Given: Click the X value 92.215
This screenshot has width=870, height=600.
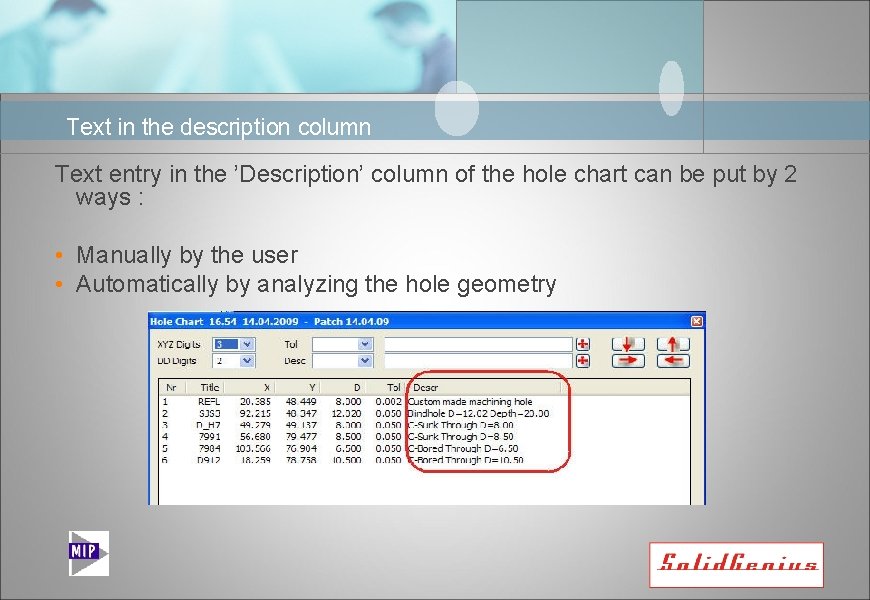Looking at the screenshot, I should click(255, 414).
